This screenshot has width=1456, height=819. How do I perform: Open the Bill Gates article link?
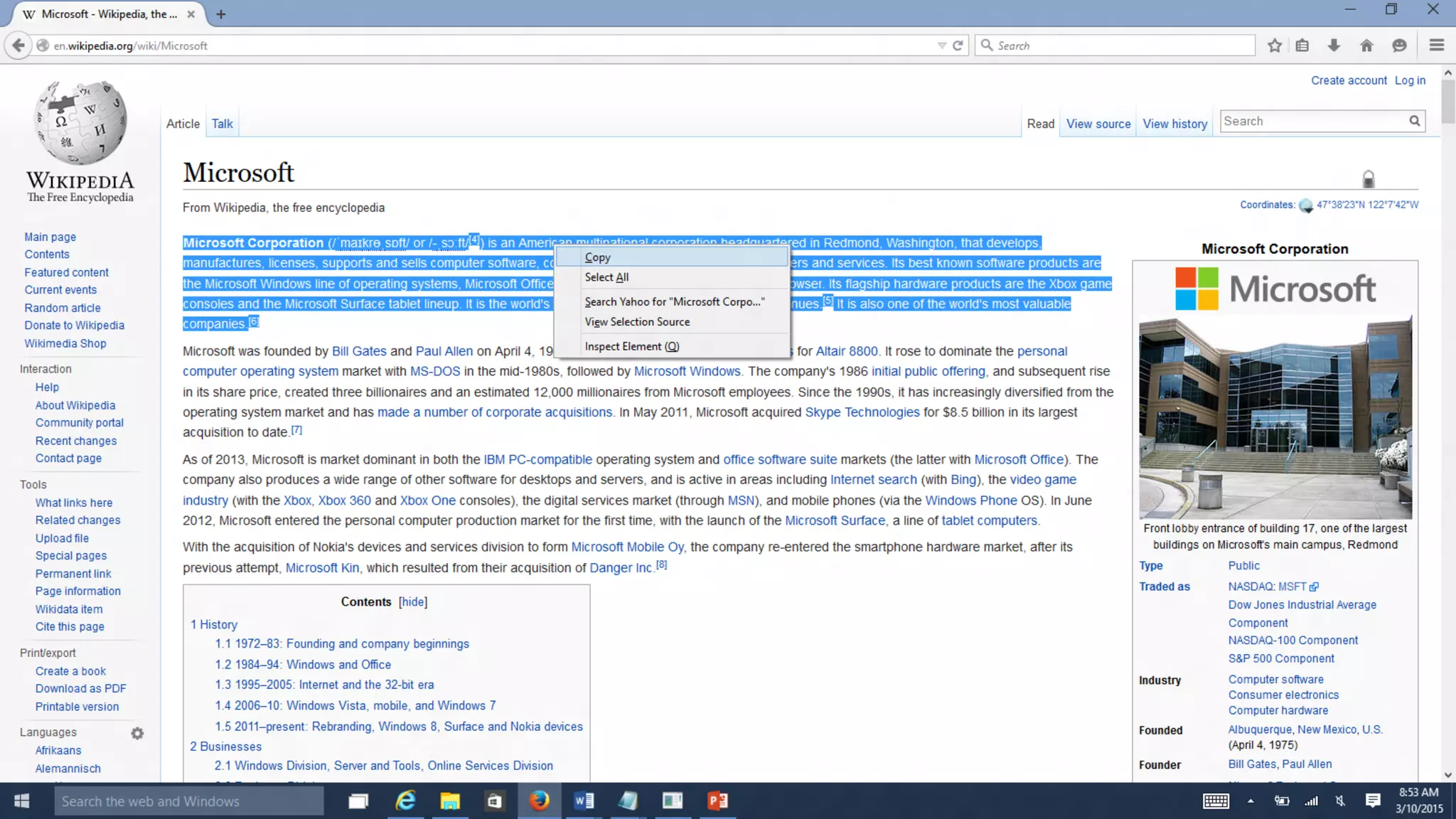pyautogui.click(x=359, y=351)
